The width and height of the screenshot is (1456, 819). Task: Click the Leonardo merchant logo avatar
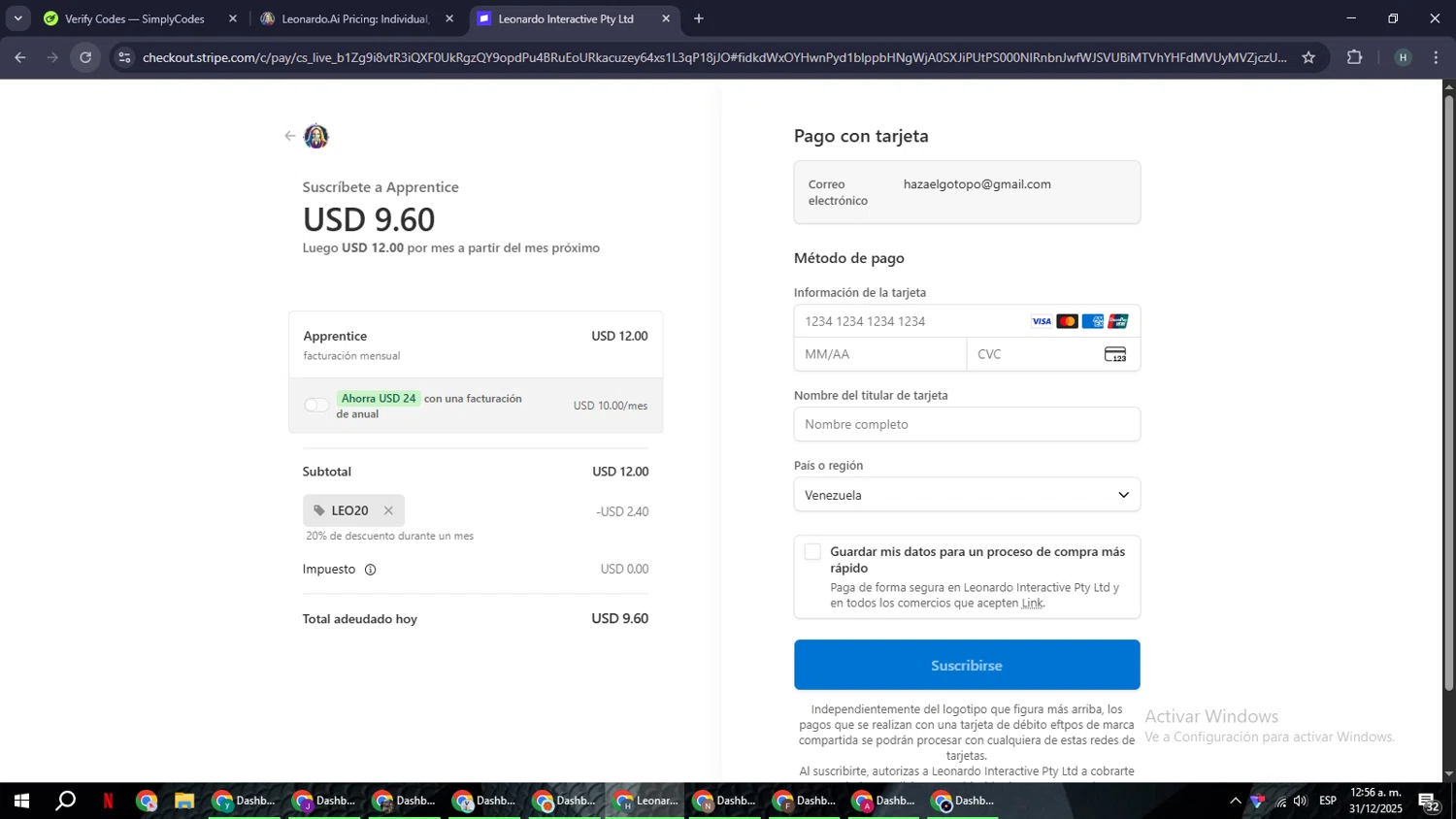pyautogui.click(x=316, y=136)
